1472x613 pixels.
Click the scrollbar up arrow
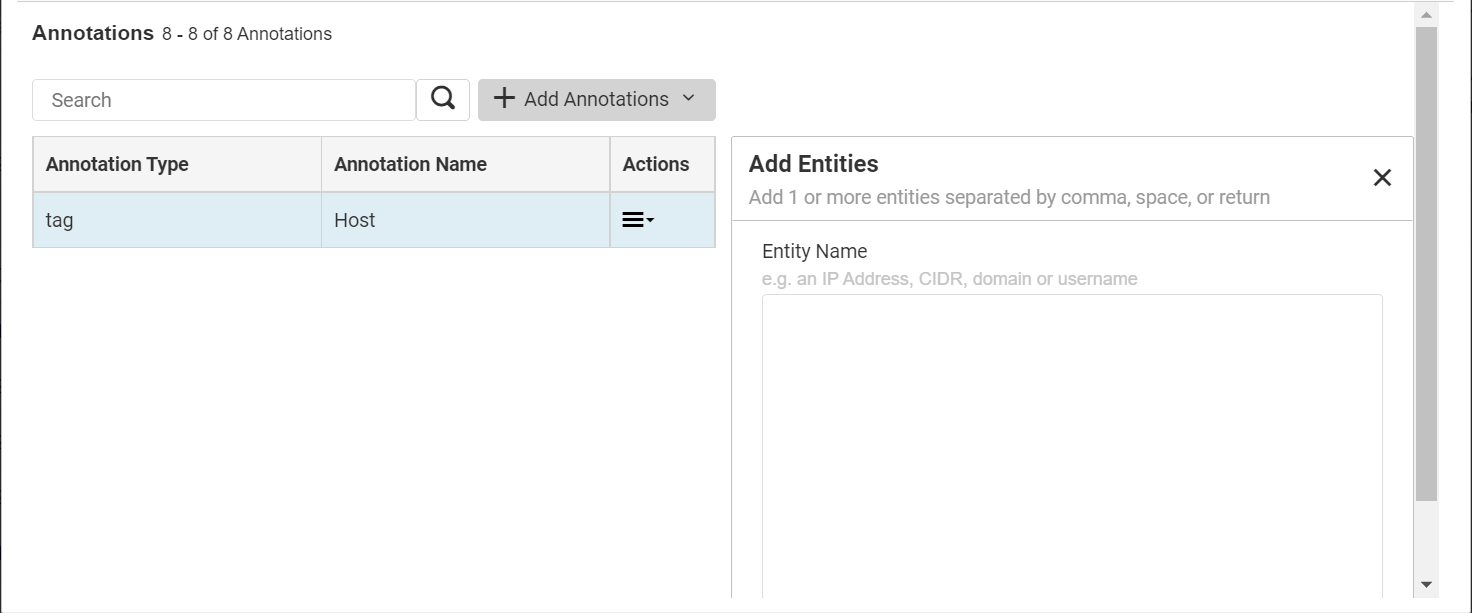pyautogui.click(x=1426, y=13)
